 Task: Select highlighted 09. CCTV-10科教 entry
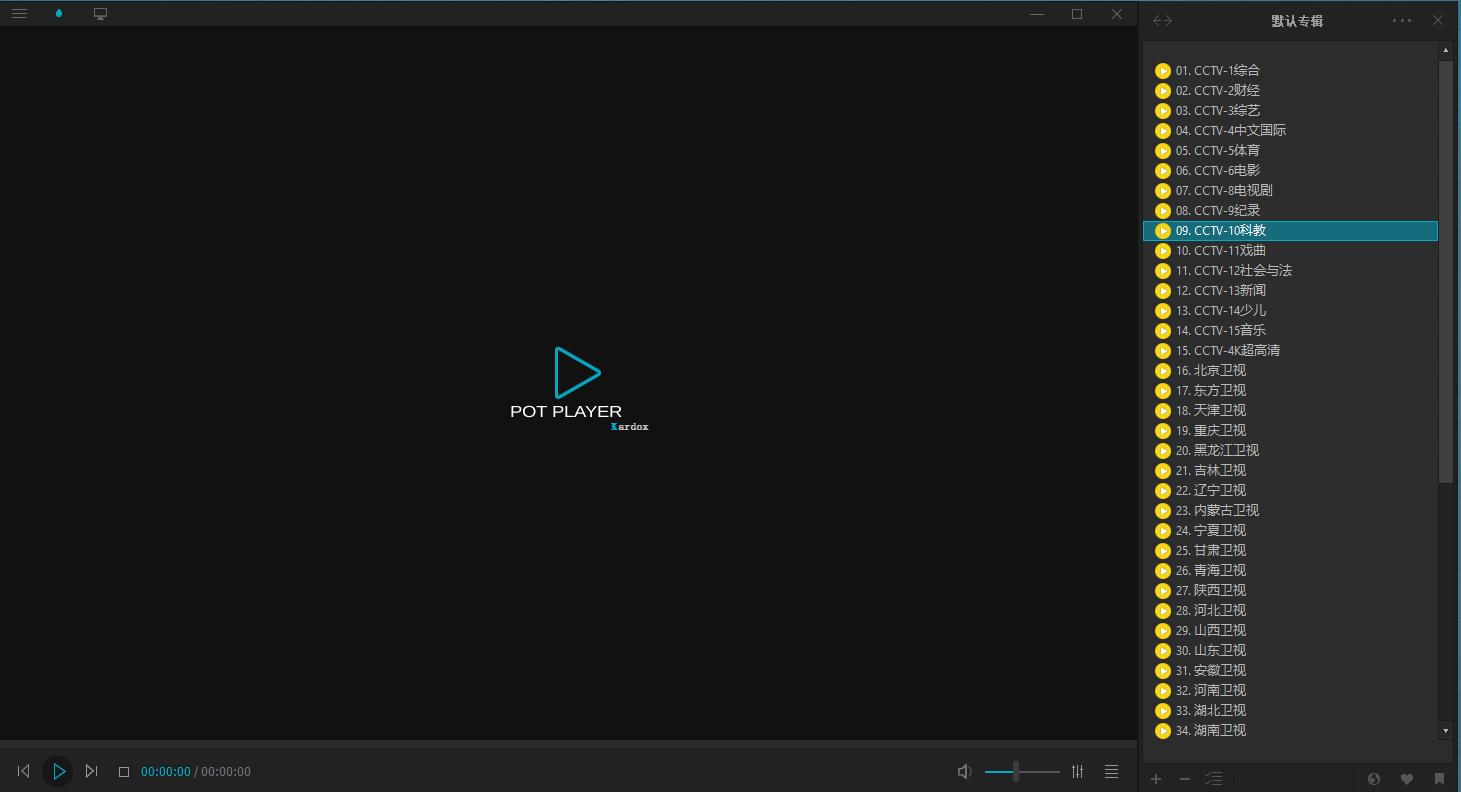(x=1290, y=230)
